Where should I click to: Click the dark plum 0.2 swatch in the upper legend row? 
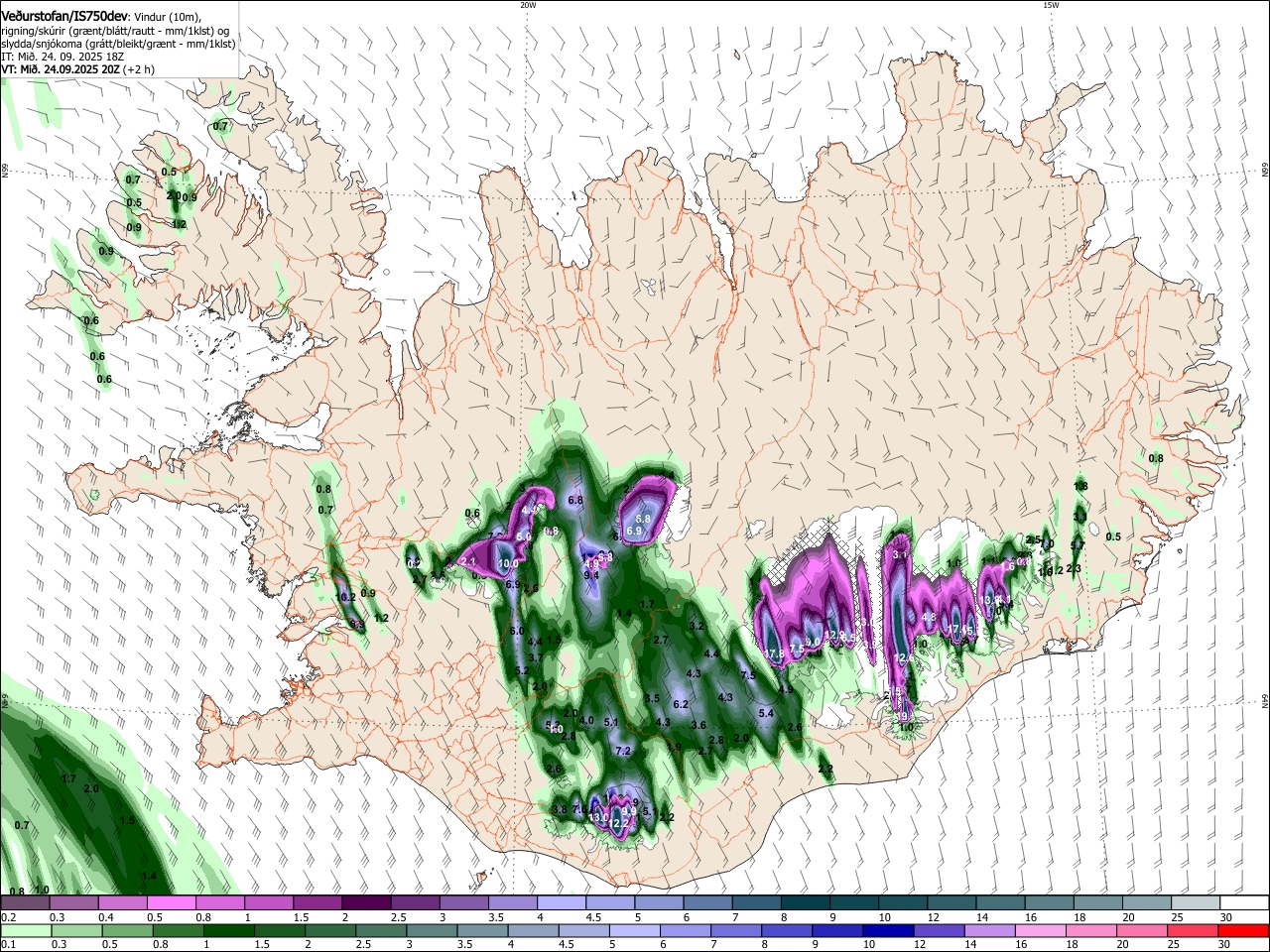point(25,902)
